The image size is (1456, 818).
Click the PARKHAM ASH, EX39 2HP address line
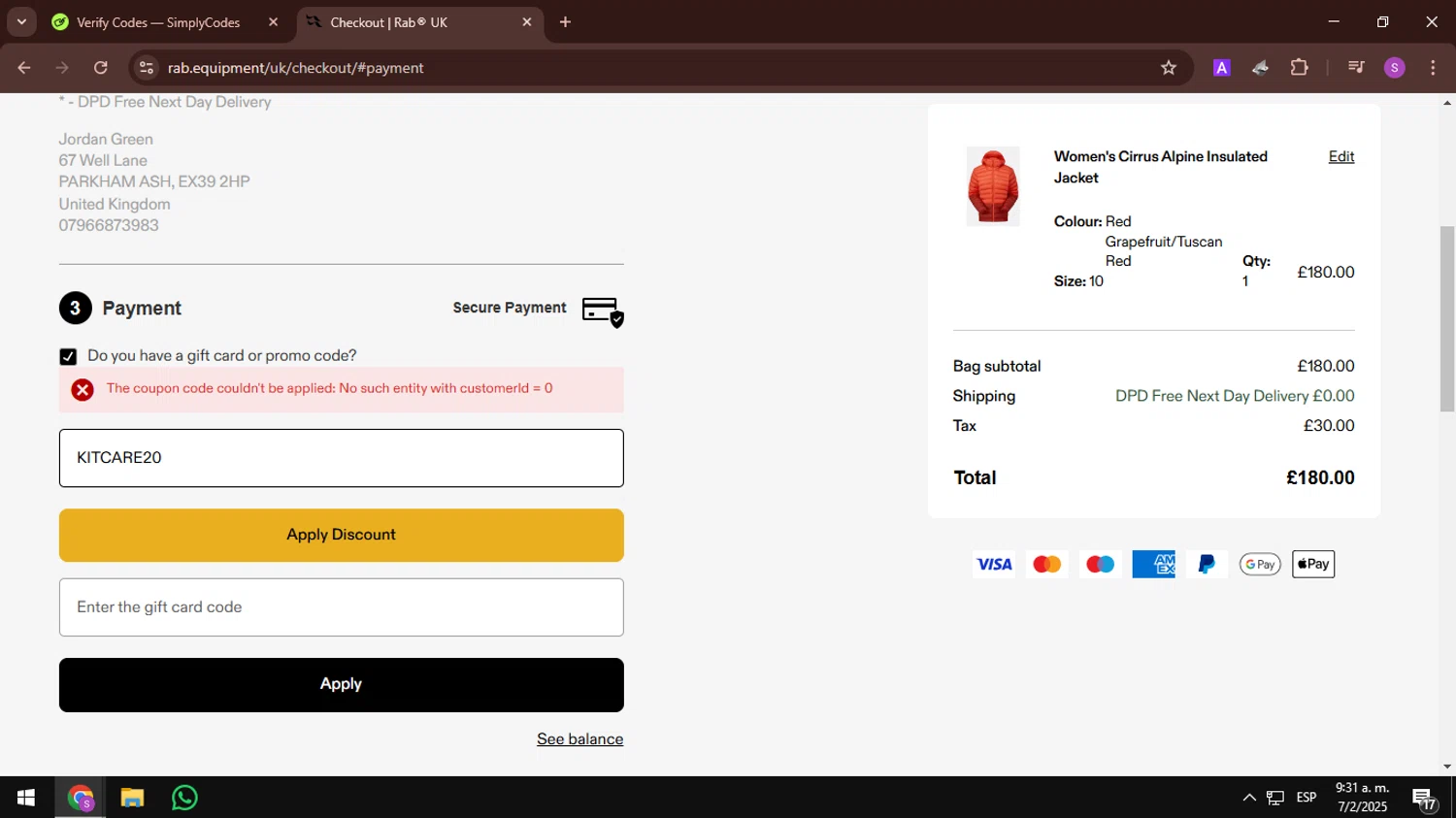tap(154, 181)
